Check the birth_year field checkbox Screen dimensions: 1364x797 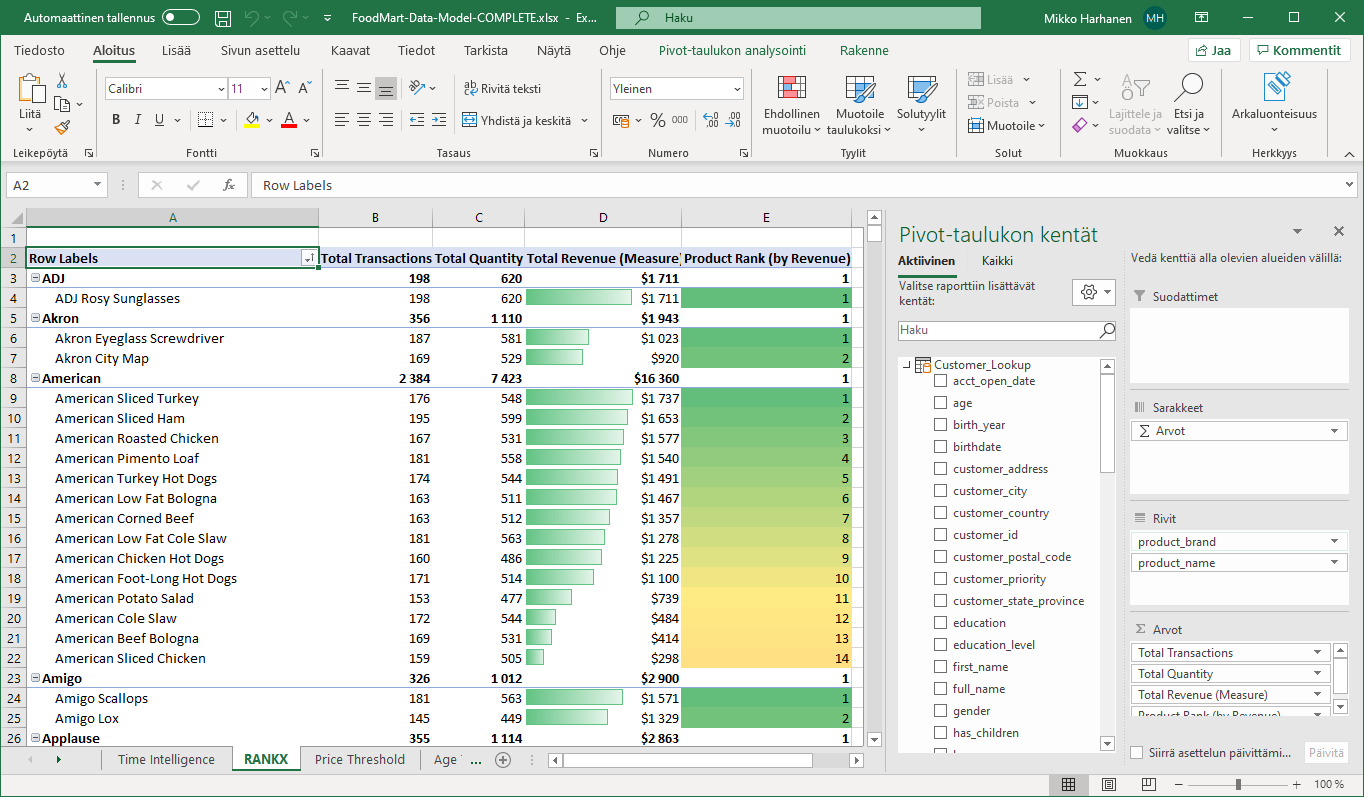click(x=940, y=425)
